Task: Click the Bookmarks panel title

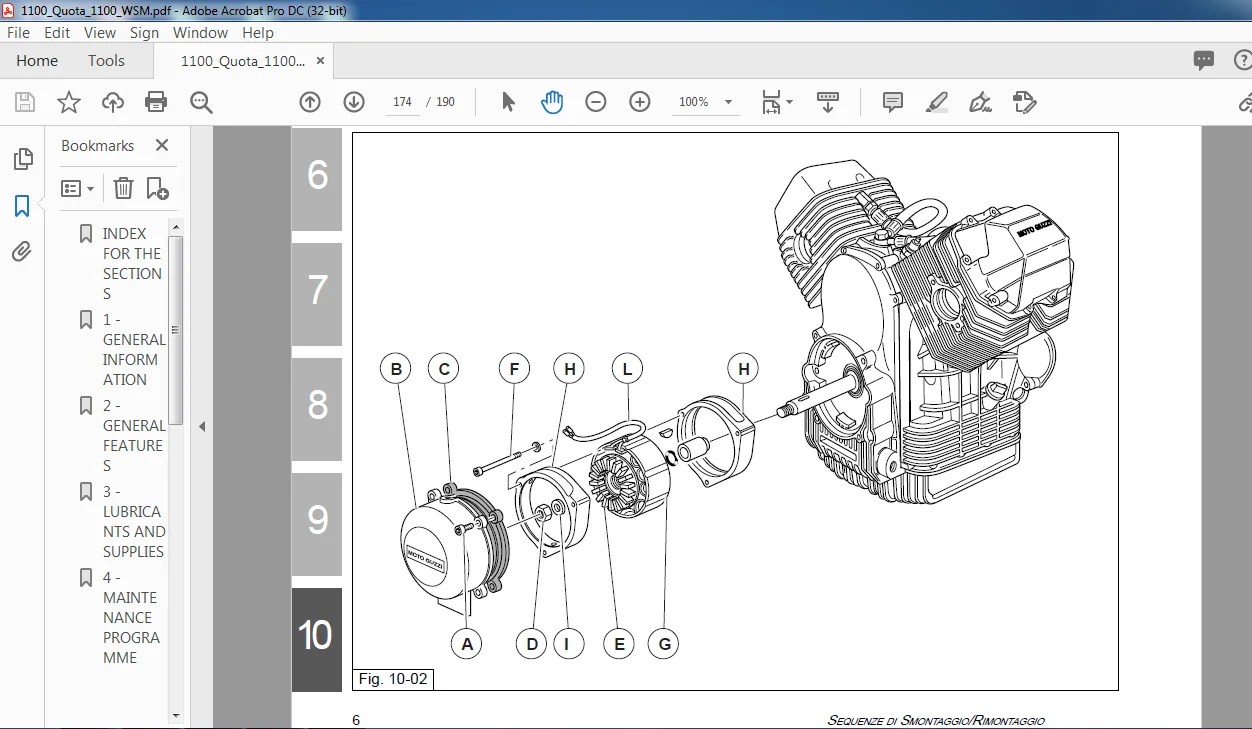Action: pos(97,145)
